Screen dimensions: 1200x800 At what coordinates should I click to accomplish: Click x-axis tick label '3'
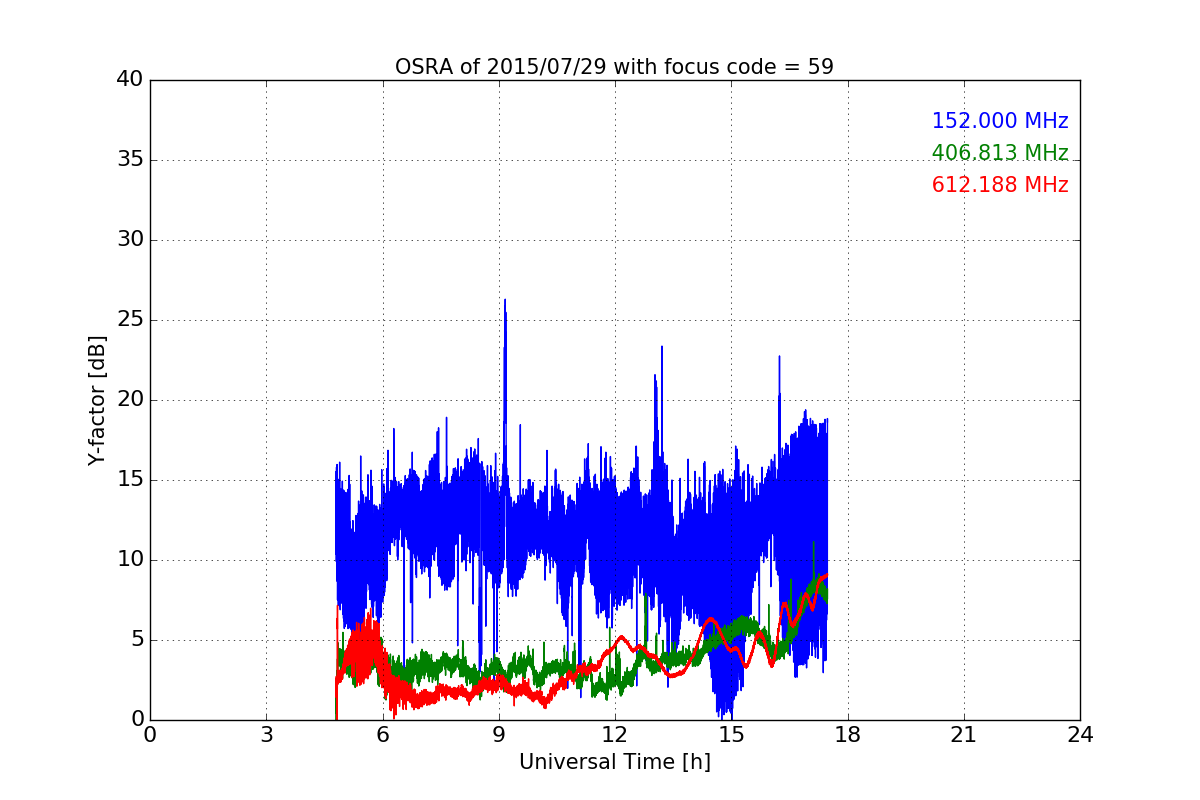(x=266, y=735)
